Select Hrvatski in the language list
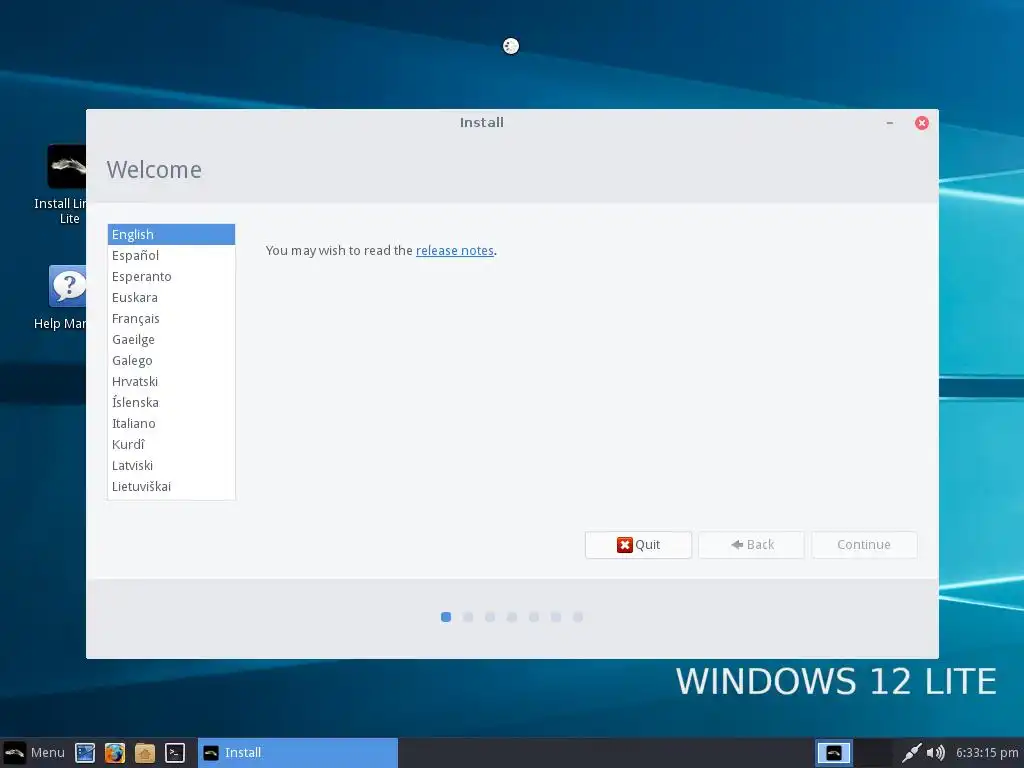 [x=171, y=381]
